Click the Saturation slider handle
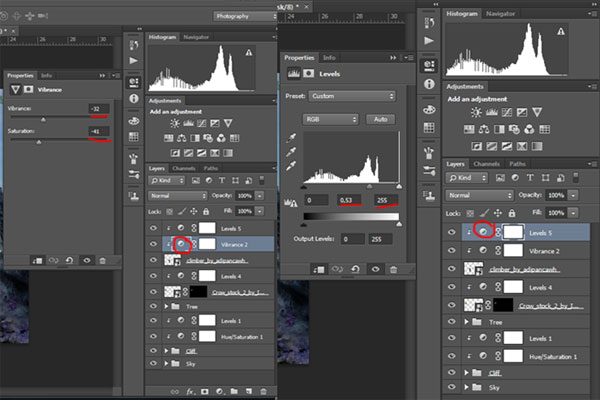The width and height of the screenshot is (600, 400). 39,141
